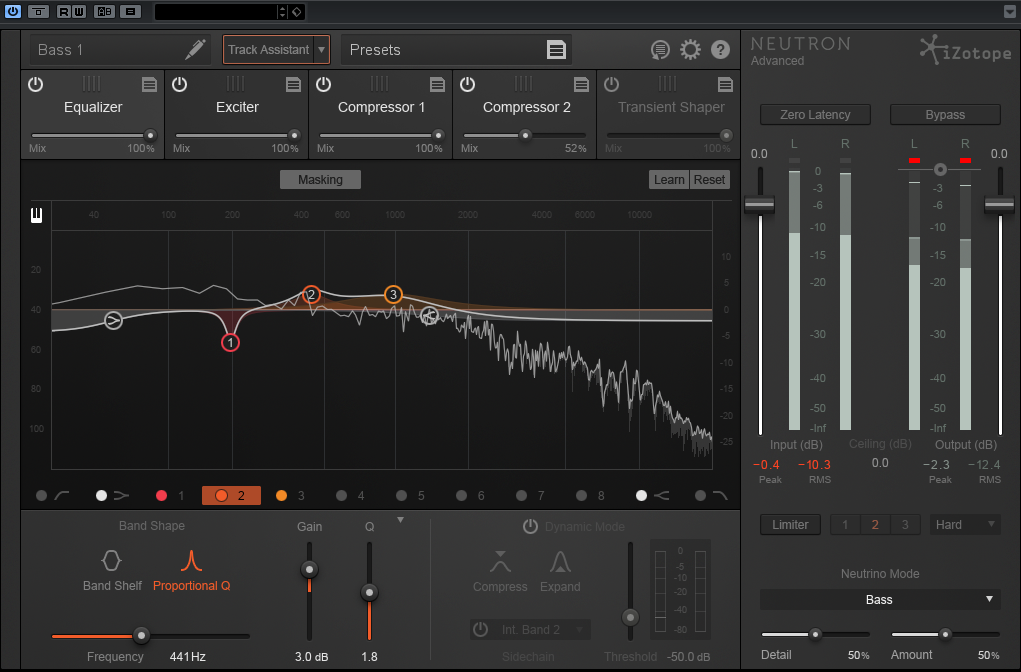Toggle sidechain Int. Band 2 power

tap(480, 630)
